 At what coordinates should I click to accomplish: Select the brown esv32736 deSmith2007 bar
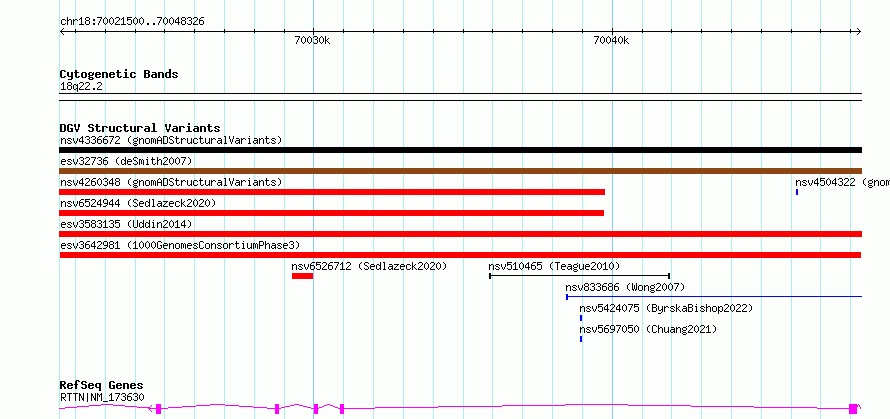pyautogui.click(x=460, y=171)
